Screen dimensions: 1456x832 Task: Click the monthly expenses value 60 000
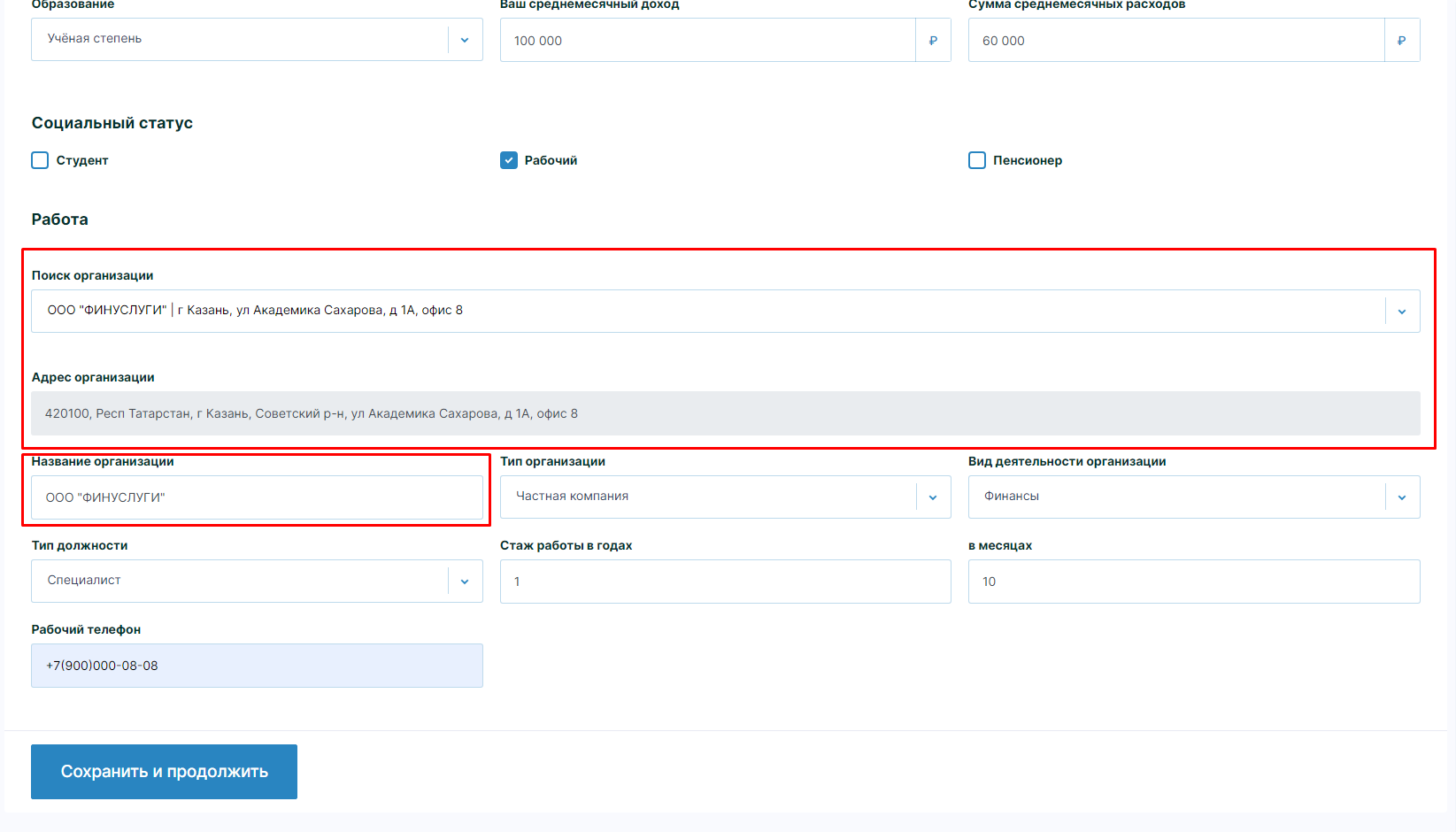(1004, 41)
